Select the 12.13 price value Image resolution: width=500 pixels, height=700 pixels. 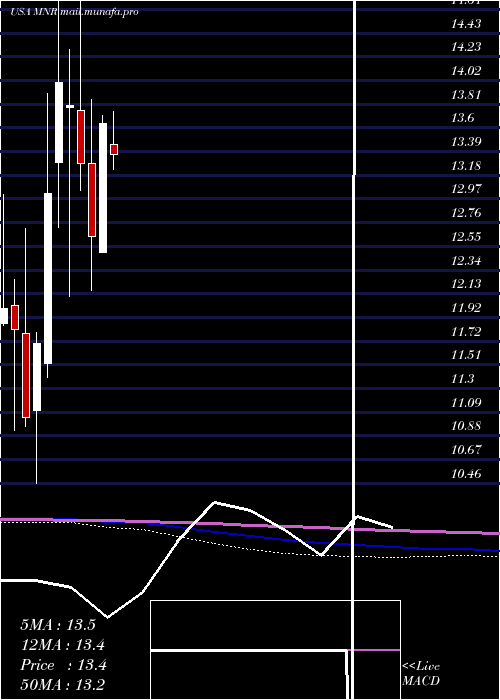(x=466, y=284)
